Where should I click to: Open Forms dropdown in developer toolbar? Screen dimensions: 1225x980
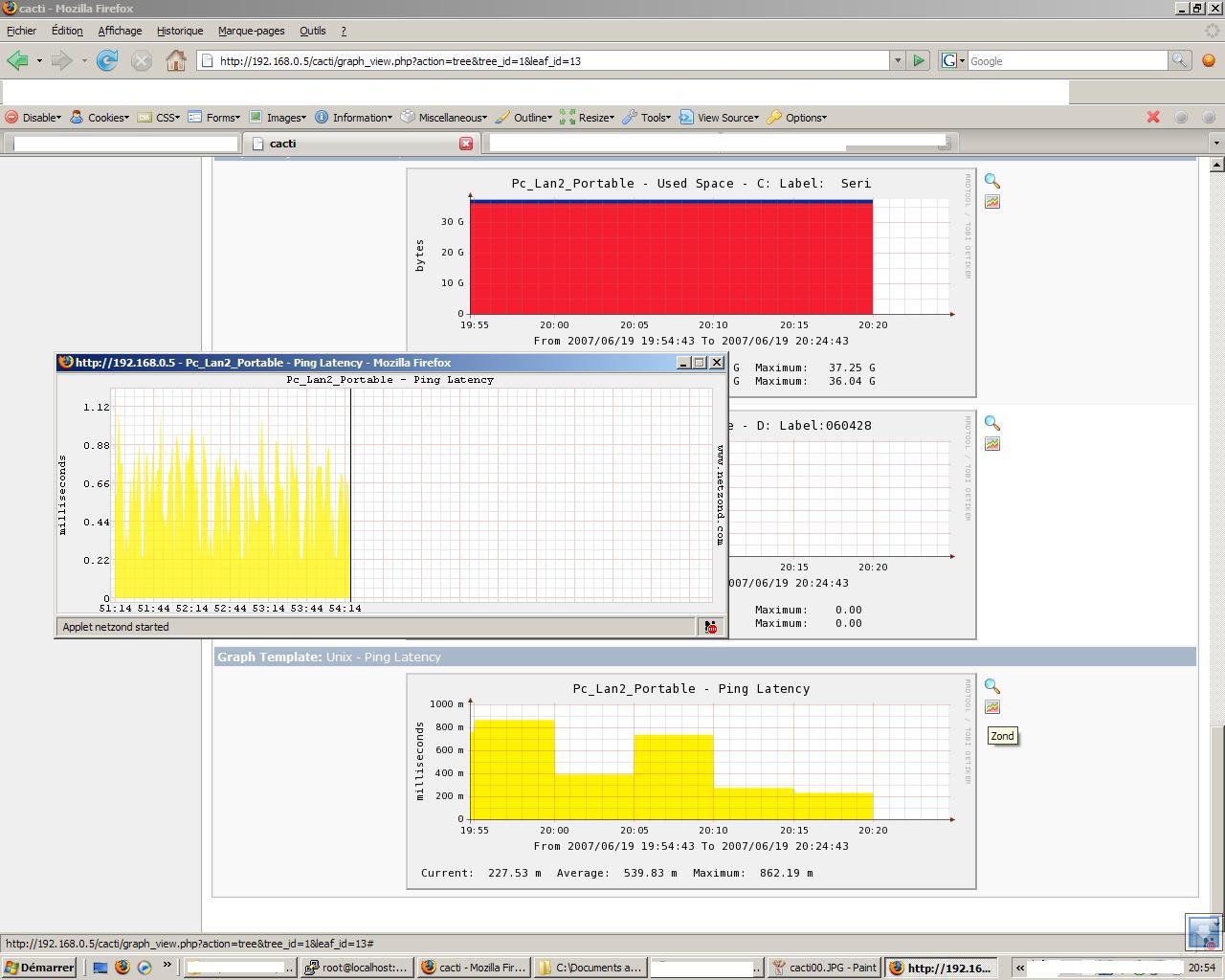point(213,117)
